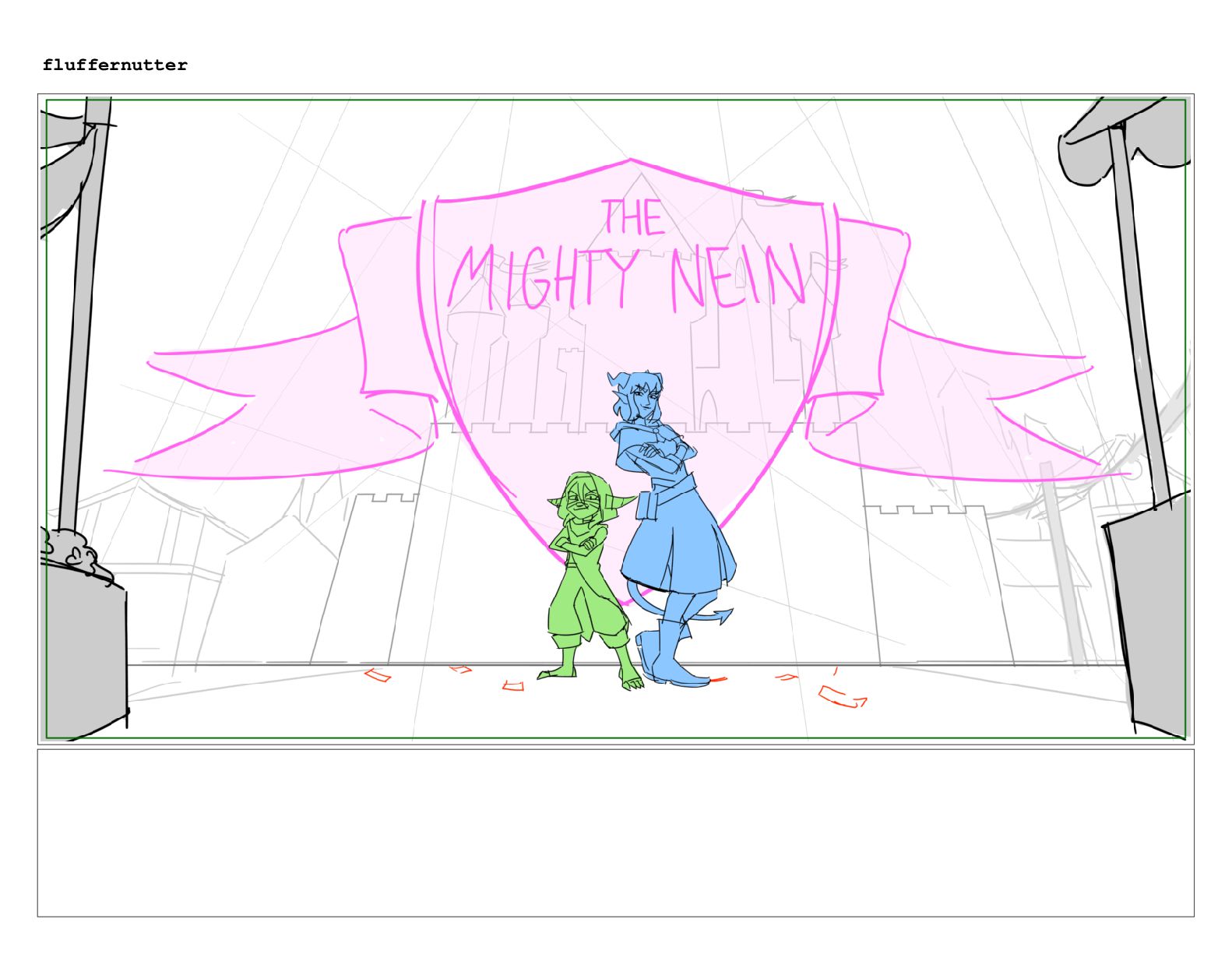Click the word THE on banner
Screen dimensions: 1232x954
(x=632, y=217)
